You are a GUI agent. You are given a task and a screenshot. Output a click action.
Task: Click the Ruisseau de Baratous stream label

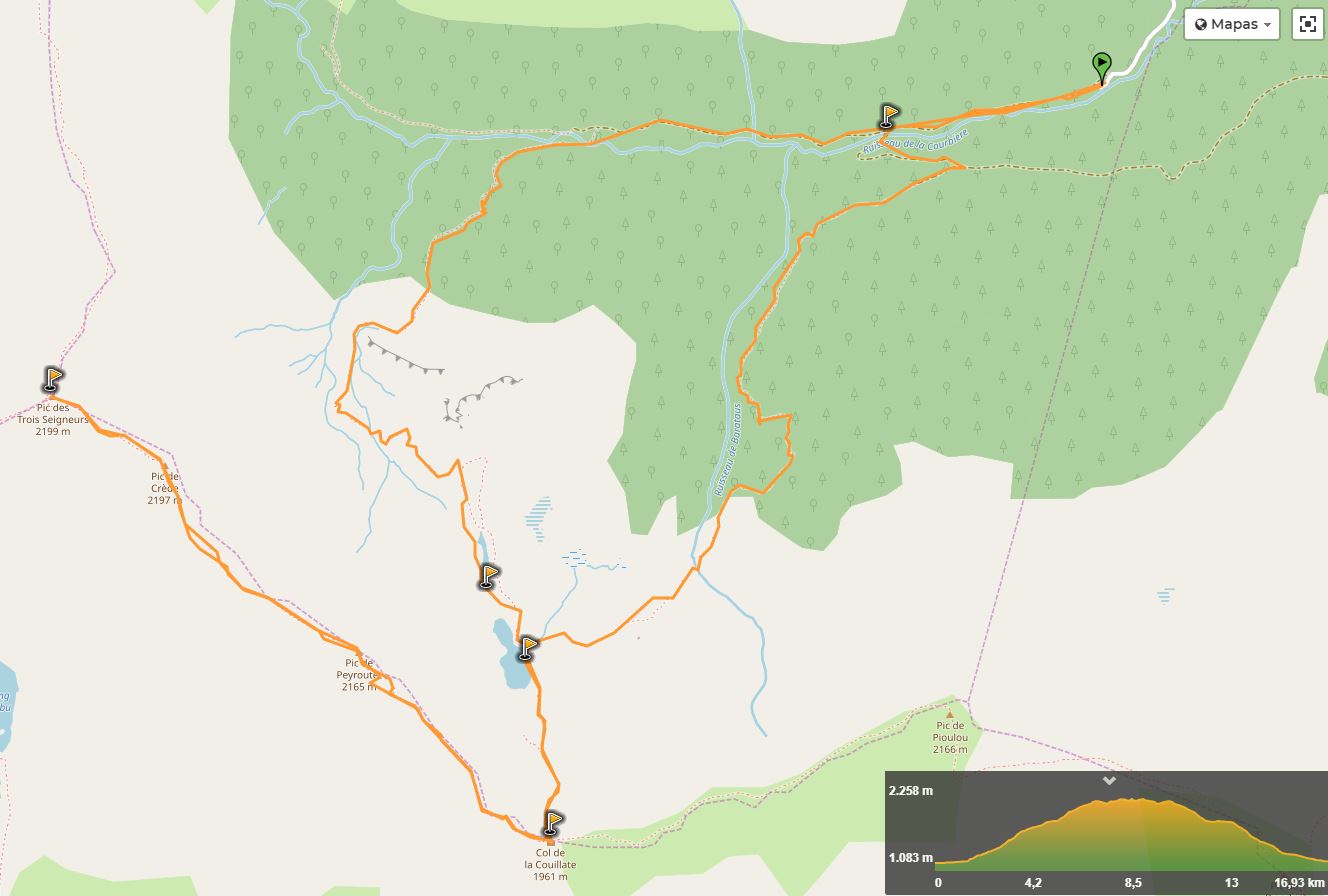pyautogui.click(x=727, y=449)
